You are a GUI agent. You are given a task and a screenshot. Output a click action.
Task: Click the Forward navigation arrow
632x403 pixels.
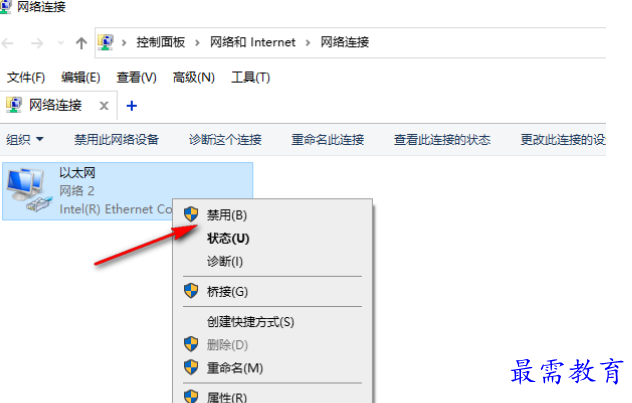[x=37, y=43]
